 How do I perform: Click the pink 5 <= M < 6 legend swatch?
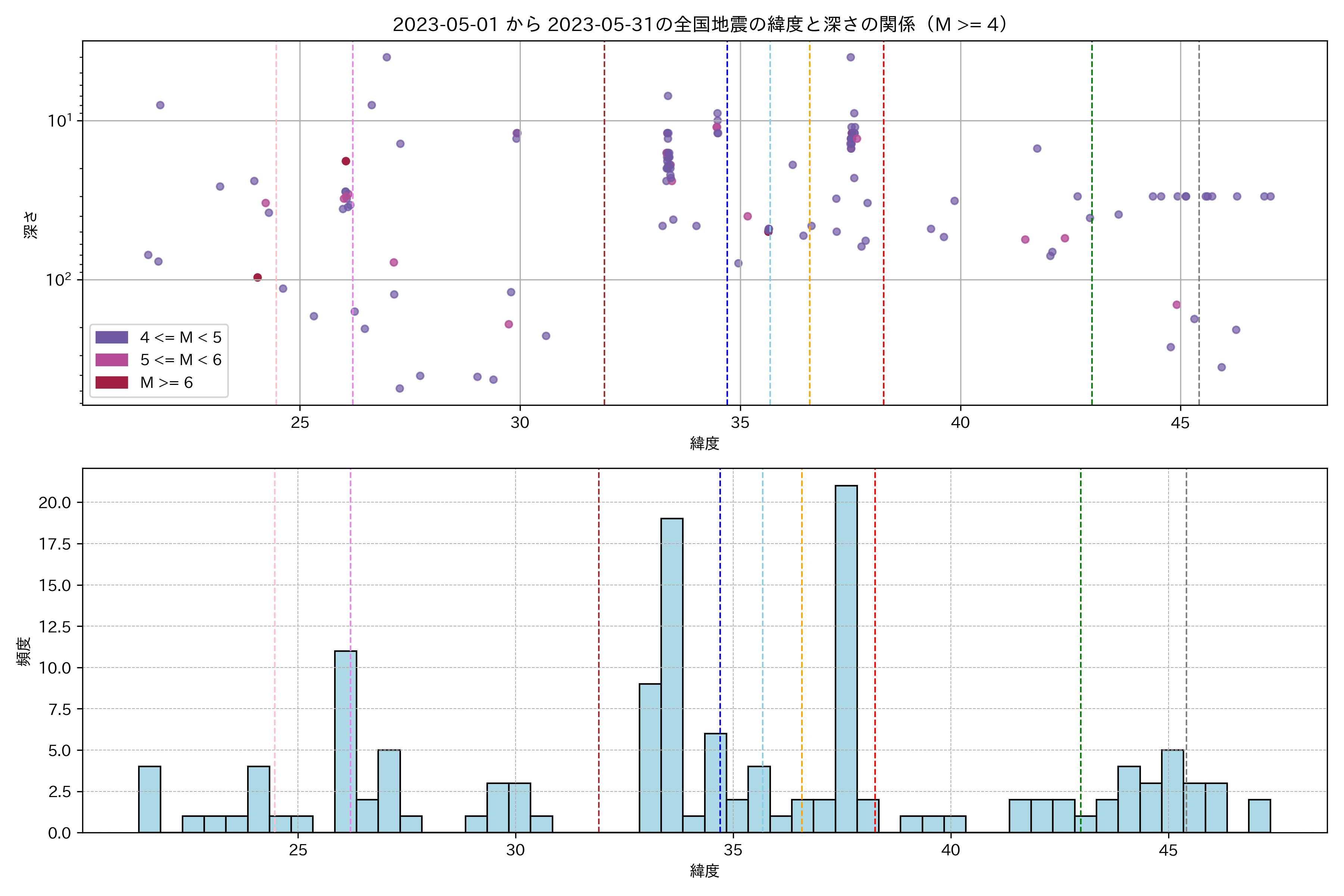coord(111,360)
